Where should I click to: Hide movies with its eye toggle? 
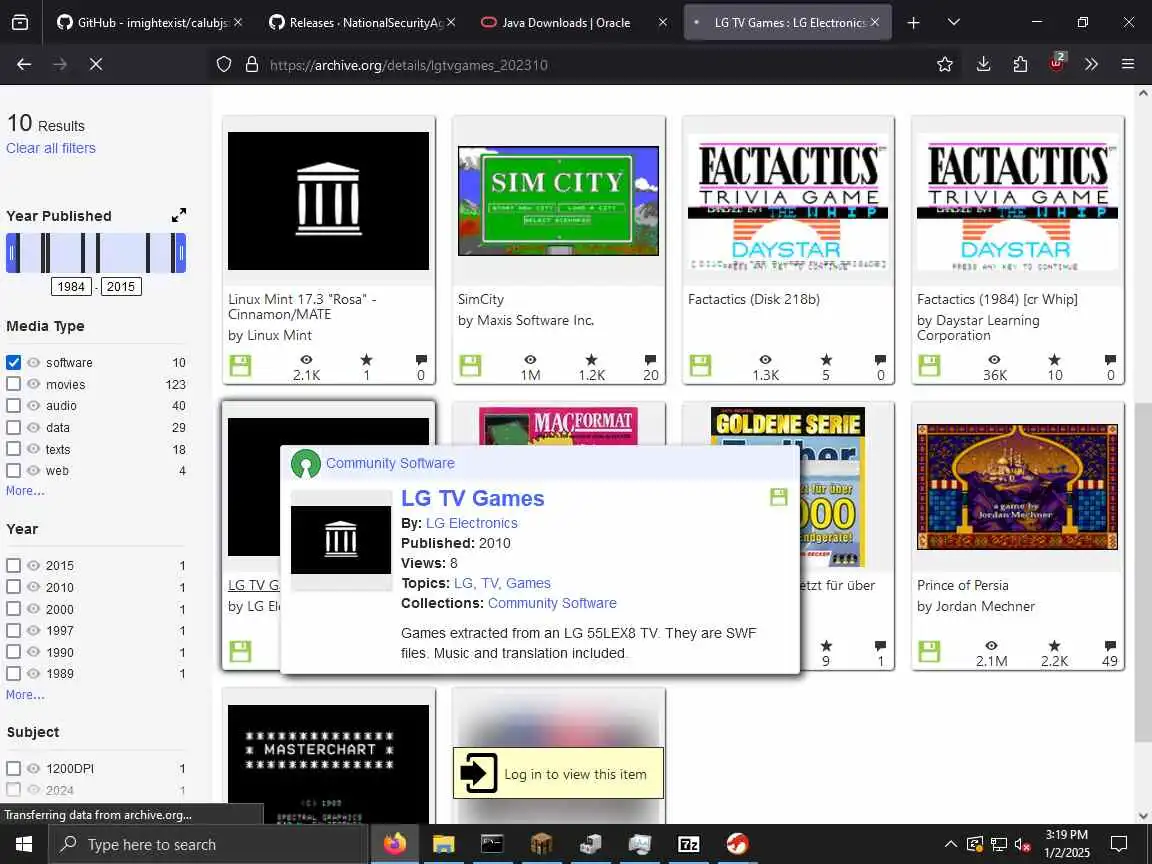point(34,384)
